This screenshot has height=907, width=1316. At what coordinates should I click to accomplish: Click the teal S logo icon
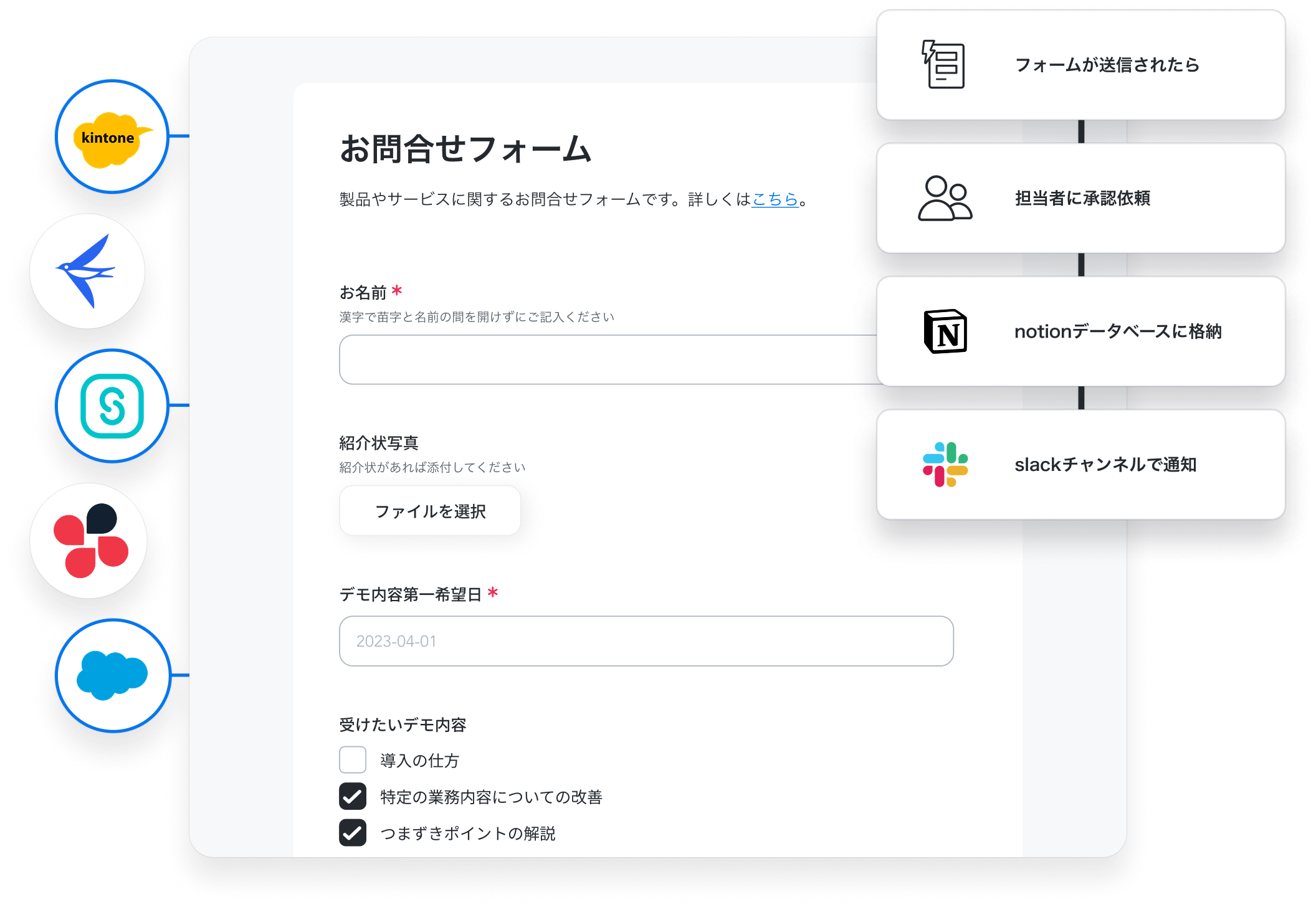pos(112,406)
